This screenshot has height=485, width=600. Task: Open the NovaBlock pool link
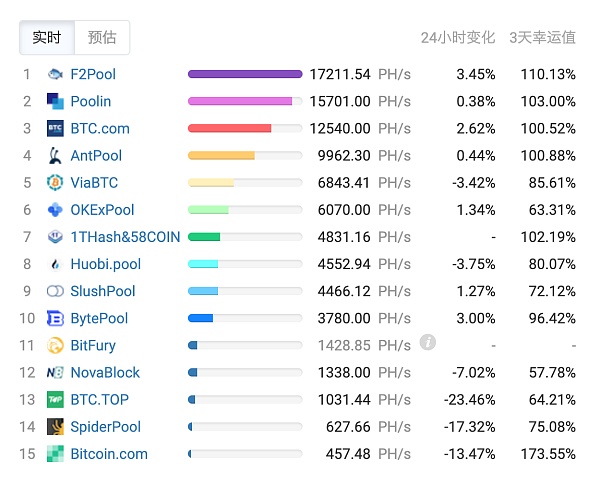pos(105,372)
